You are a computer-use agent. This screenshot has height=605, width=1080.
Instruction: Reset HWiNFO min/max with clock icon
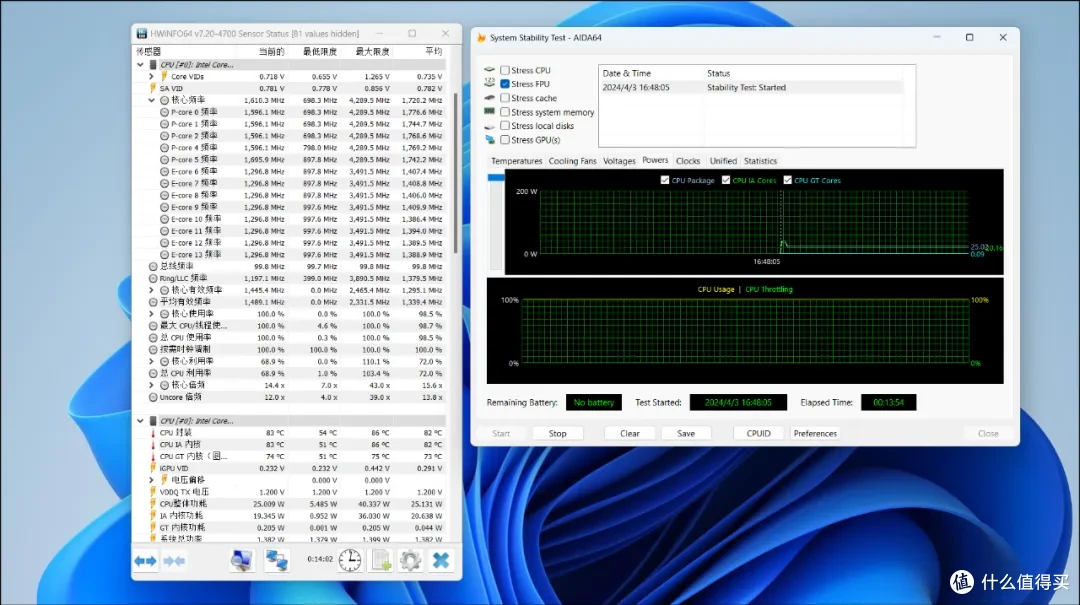point(350,560)
